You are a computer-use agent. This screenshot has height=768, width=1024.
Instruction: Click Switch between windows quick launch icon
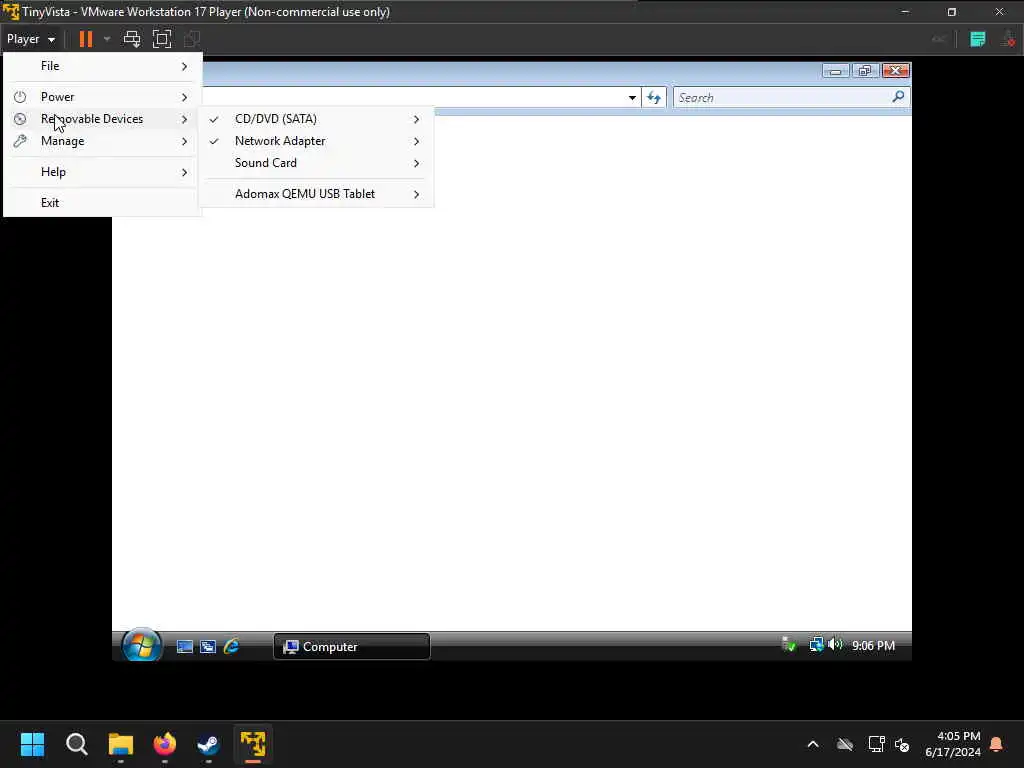[x=208, y=647]
